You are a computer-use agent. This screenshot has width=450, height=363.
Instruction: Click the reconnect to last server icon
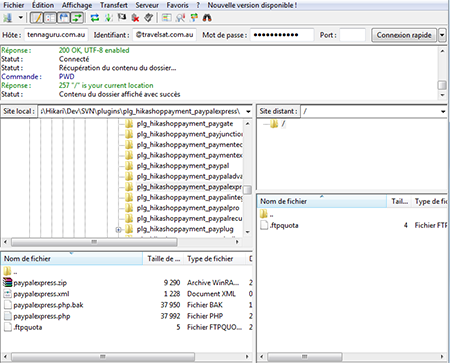(x=149, y=18)
